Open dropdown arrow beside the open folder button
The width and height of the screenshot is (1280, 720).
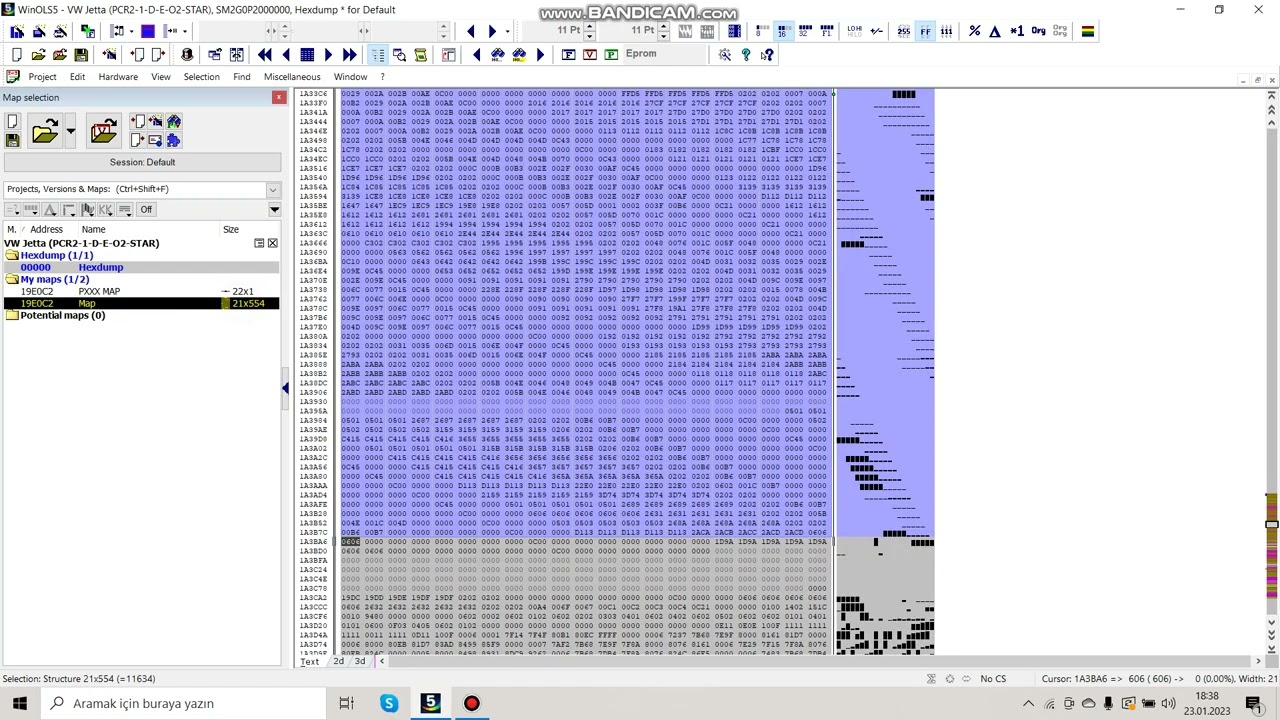(x=70, y=131)
